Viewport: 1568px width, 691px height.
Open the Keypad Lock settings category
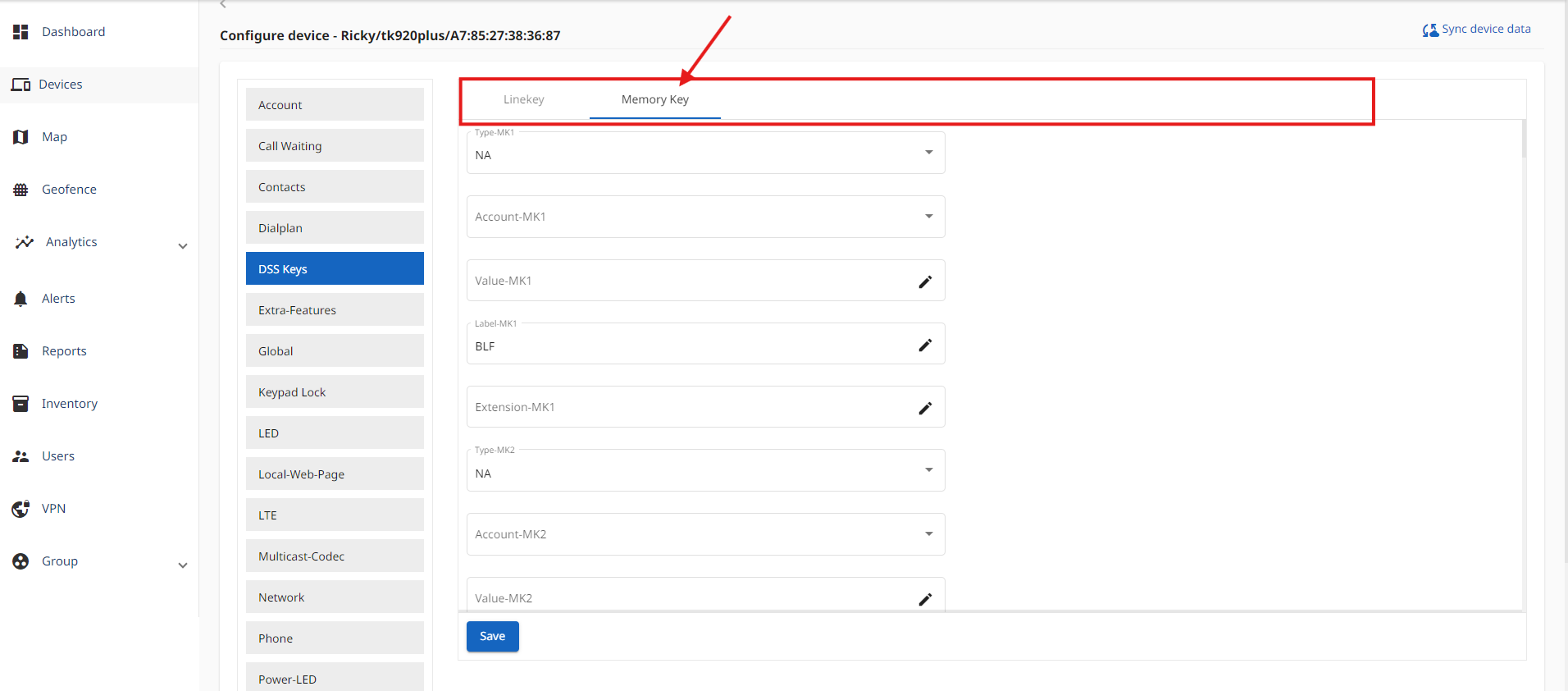(x=335, y=392)
